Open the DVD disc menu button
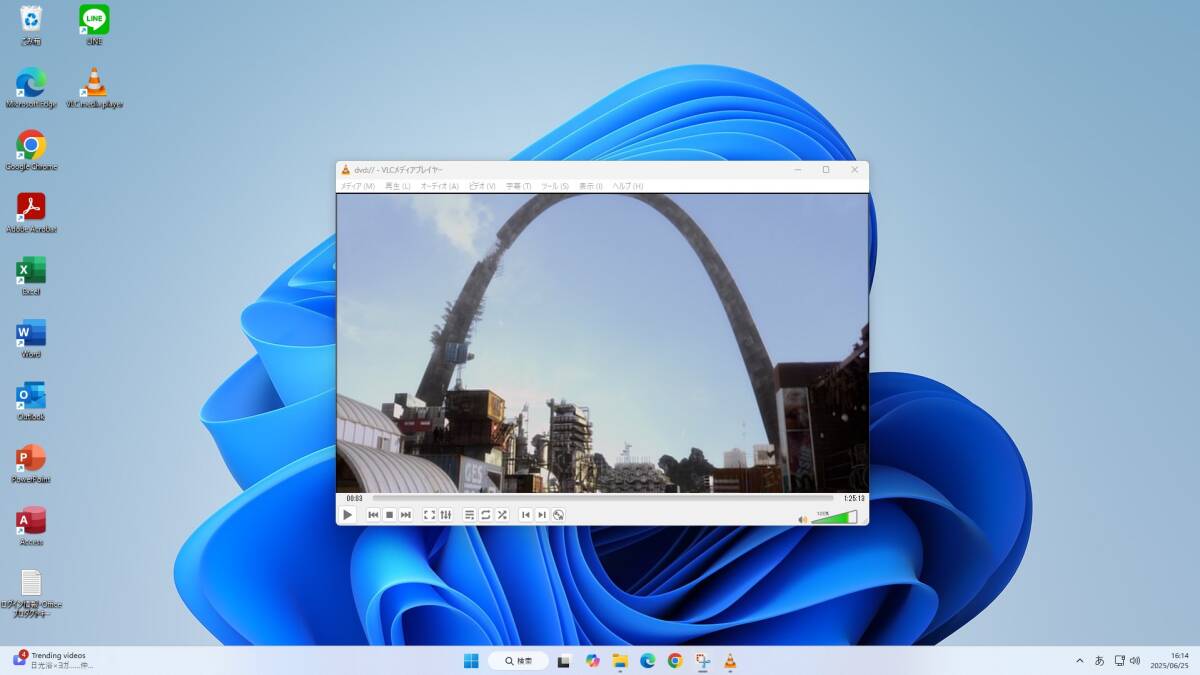 click(x=559, y=515)
